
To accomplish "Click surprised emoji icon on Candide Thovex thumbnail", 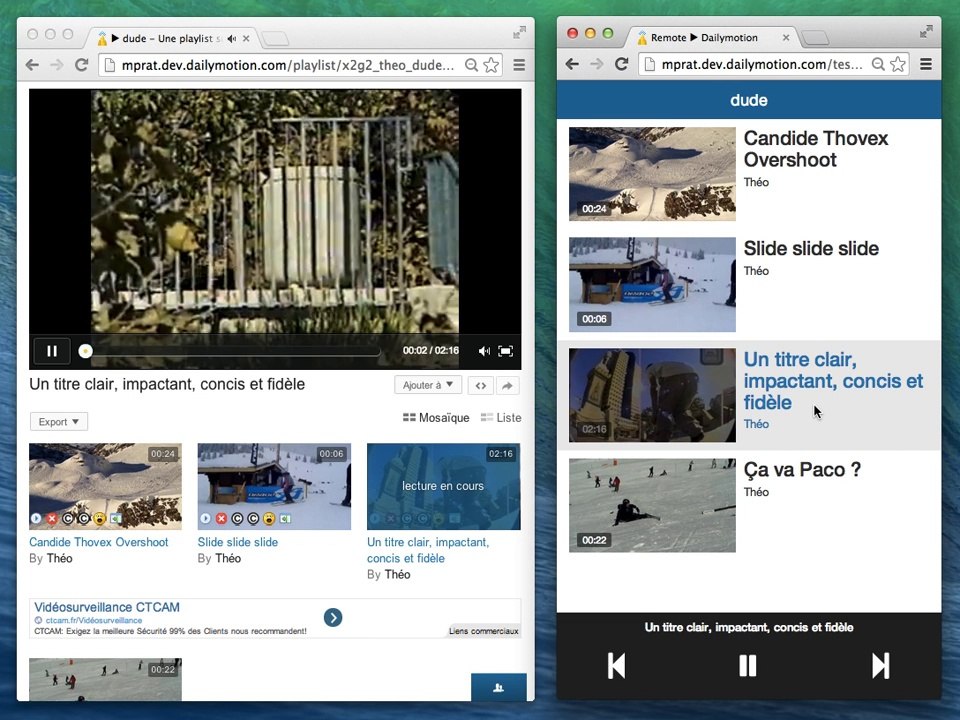I will coord(100,519).
